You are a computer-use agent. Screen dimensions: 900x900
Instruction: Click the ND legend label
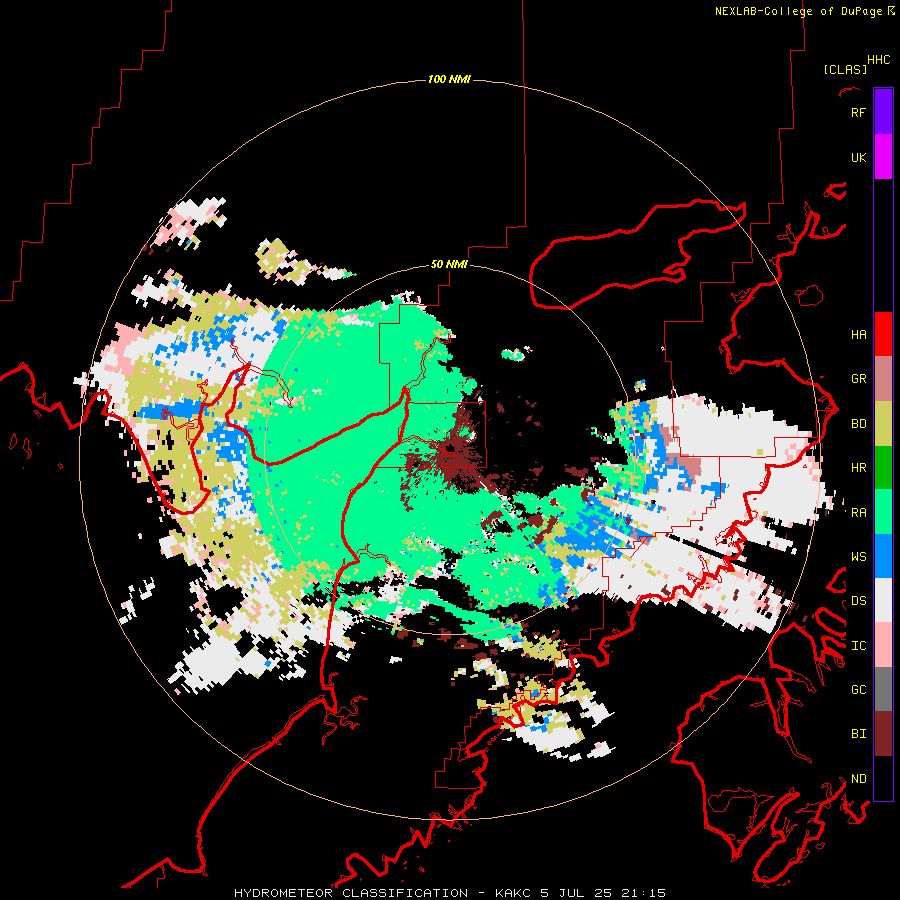(x=858, y=779)
